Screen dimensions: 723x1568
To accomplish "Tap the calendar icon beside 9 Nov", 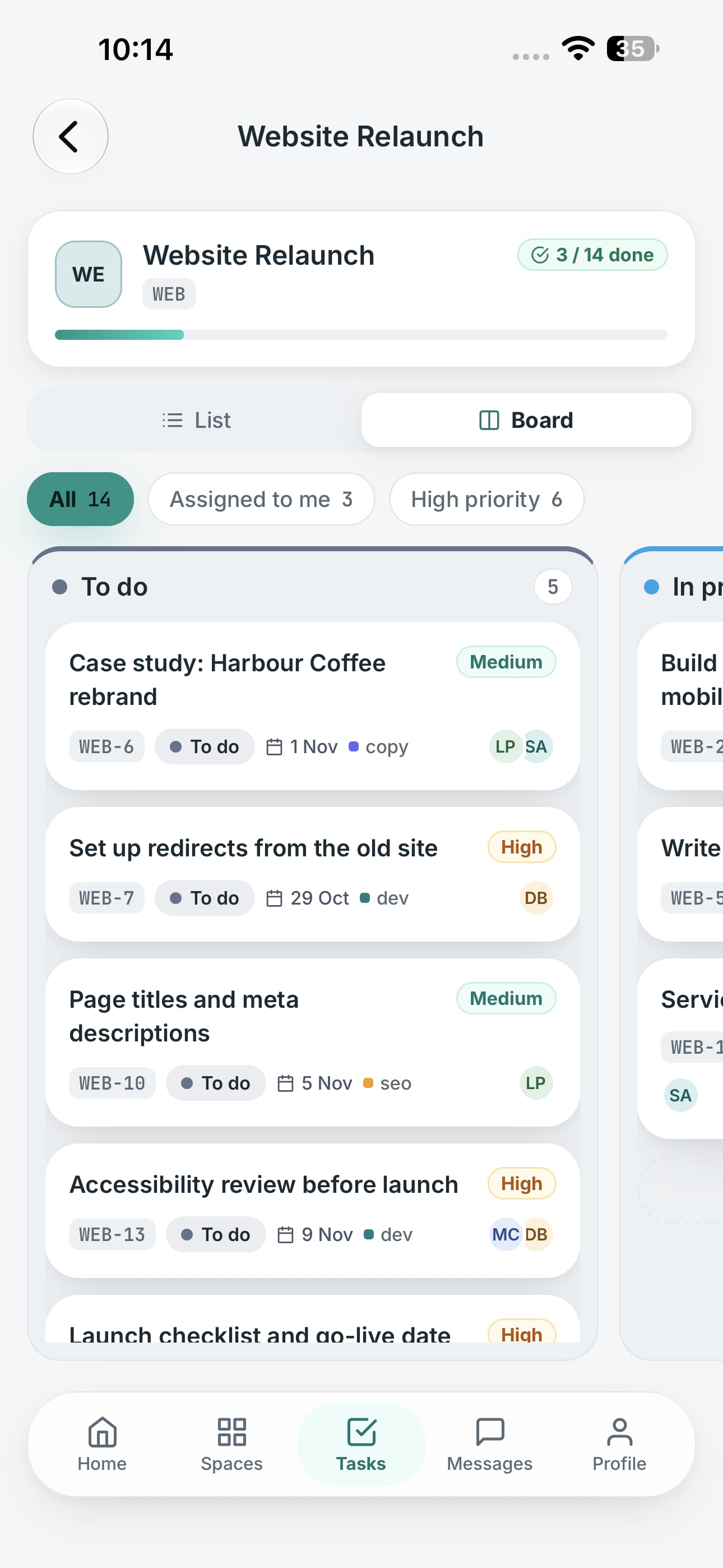I will [285, 1234].
